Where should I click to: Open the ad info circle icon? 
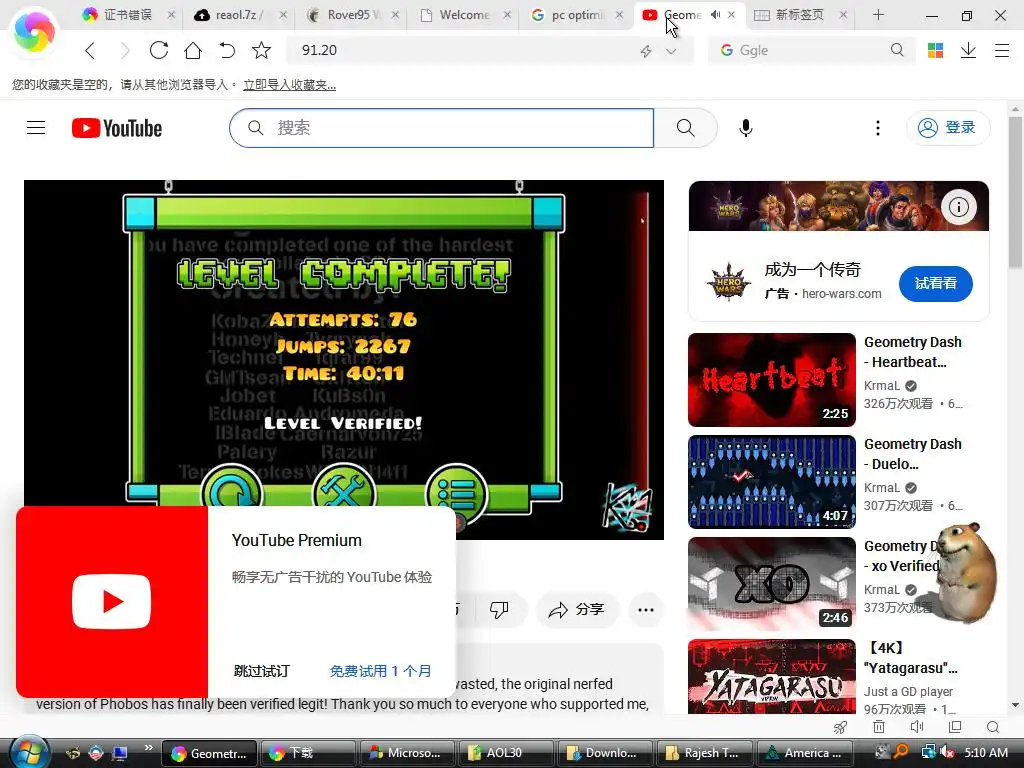click(x=959, y=207)
